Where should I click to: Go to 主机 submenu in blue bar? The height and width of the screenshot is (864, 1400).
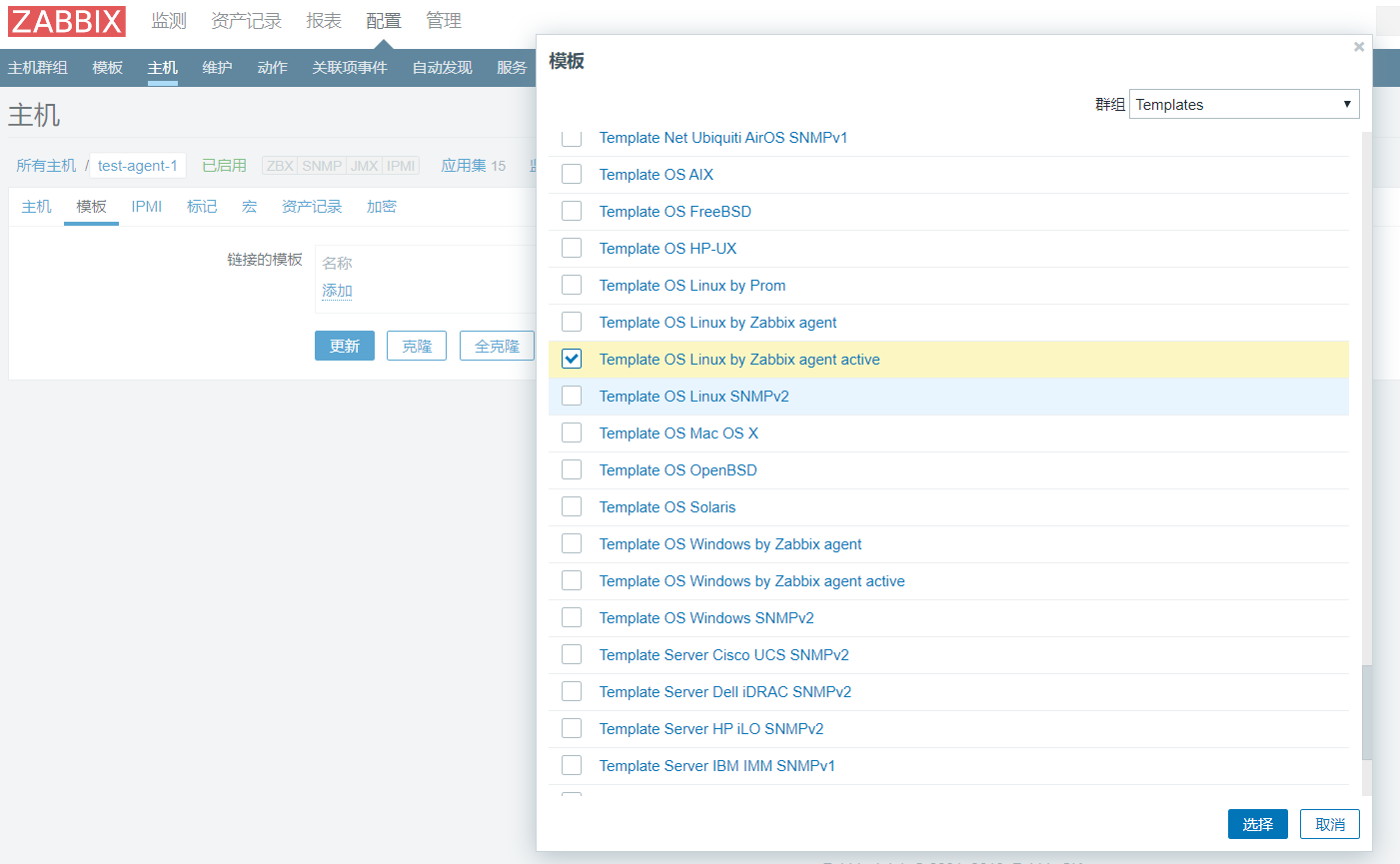pyautogui.click(x=163, y=68)
